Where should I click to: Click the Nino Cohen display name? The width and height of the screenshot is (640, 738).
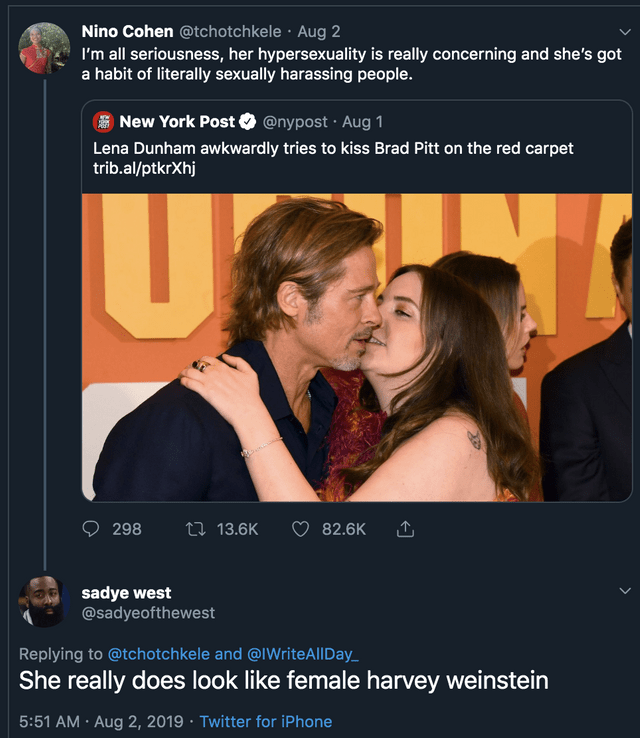(127, 32)
